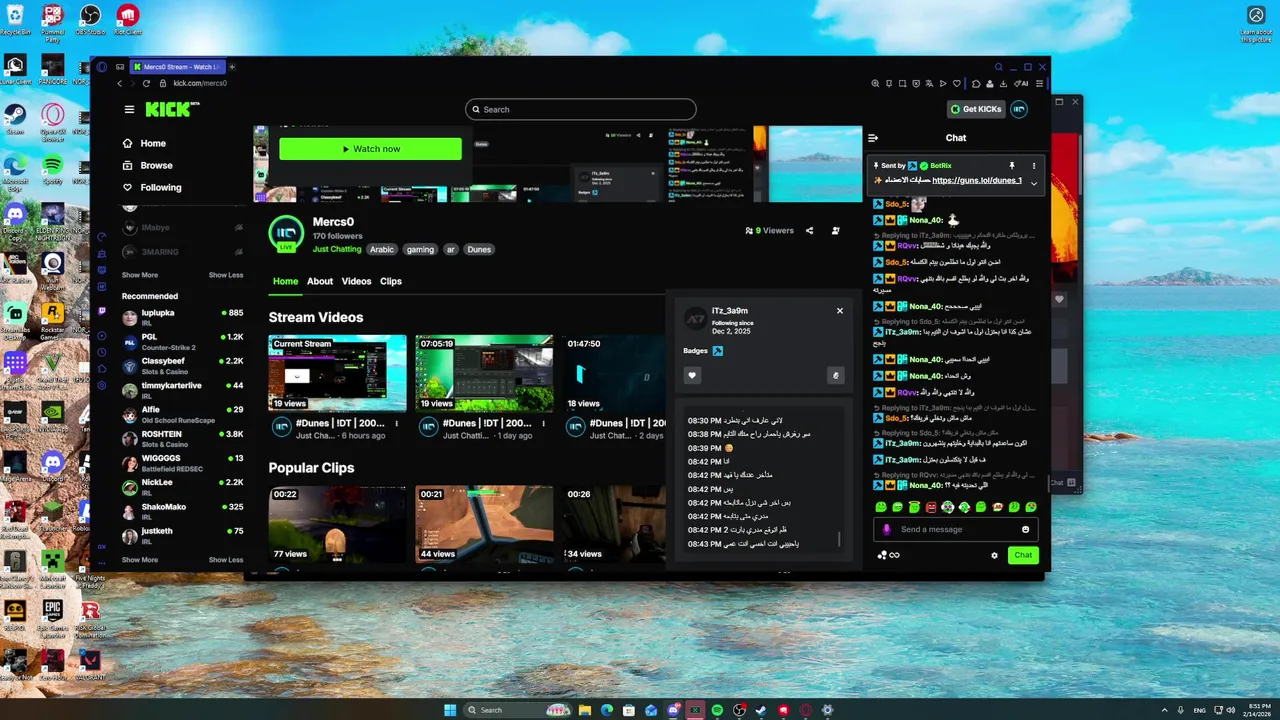Open the emoji picker in message box

(1025, 529)
